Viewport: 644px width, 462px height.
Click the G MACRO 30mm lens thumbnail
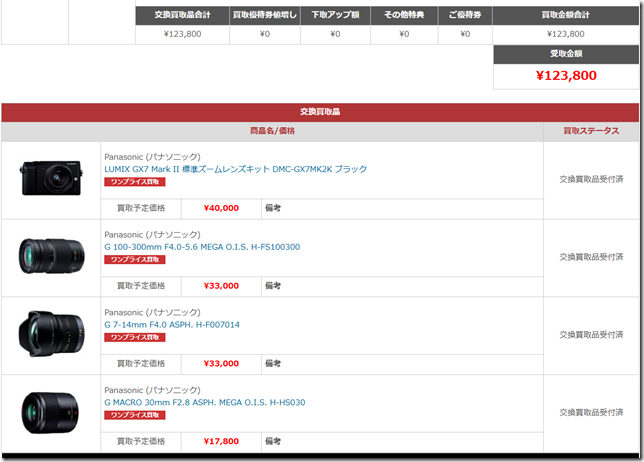click(x=50, y=412)
